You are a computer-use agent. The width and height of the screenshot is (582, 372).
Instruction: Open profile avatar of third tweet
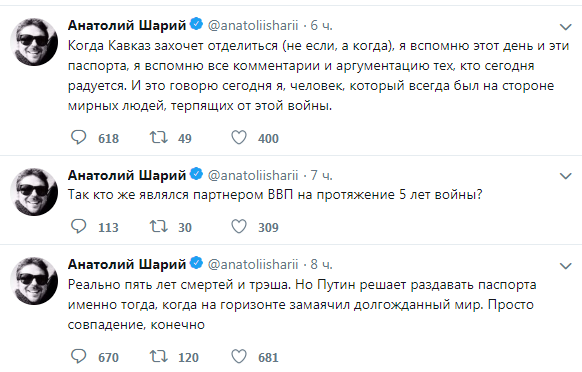[34, 281]
